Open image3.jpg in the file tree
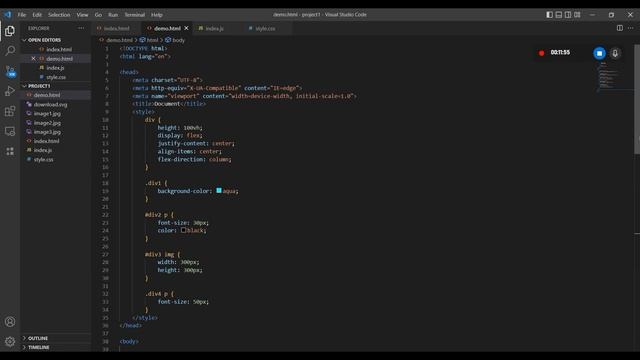 (x=47, y=132)
